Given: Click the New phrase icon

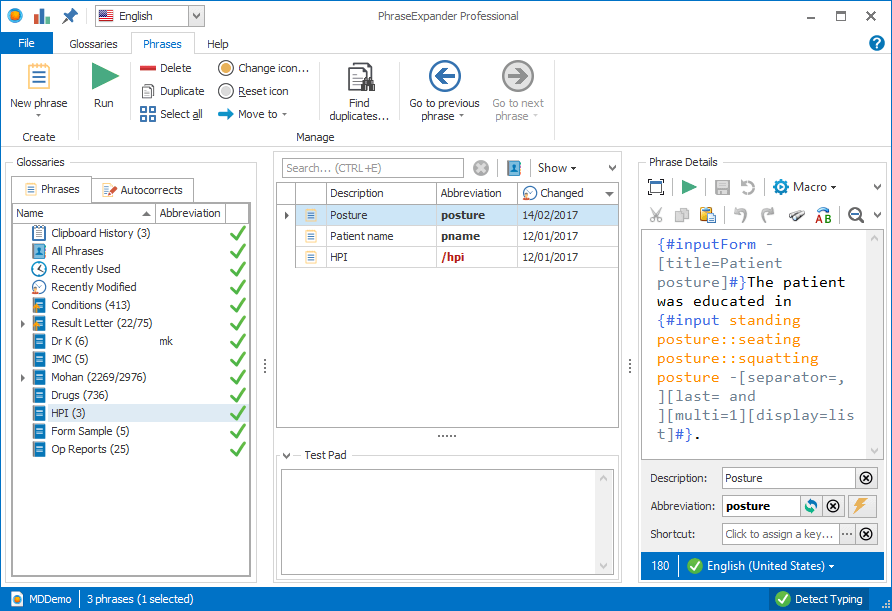Looking at the screenshot, I should click(x=39, y=76).
